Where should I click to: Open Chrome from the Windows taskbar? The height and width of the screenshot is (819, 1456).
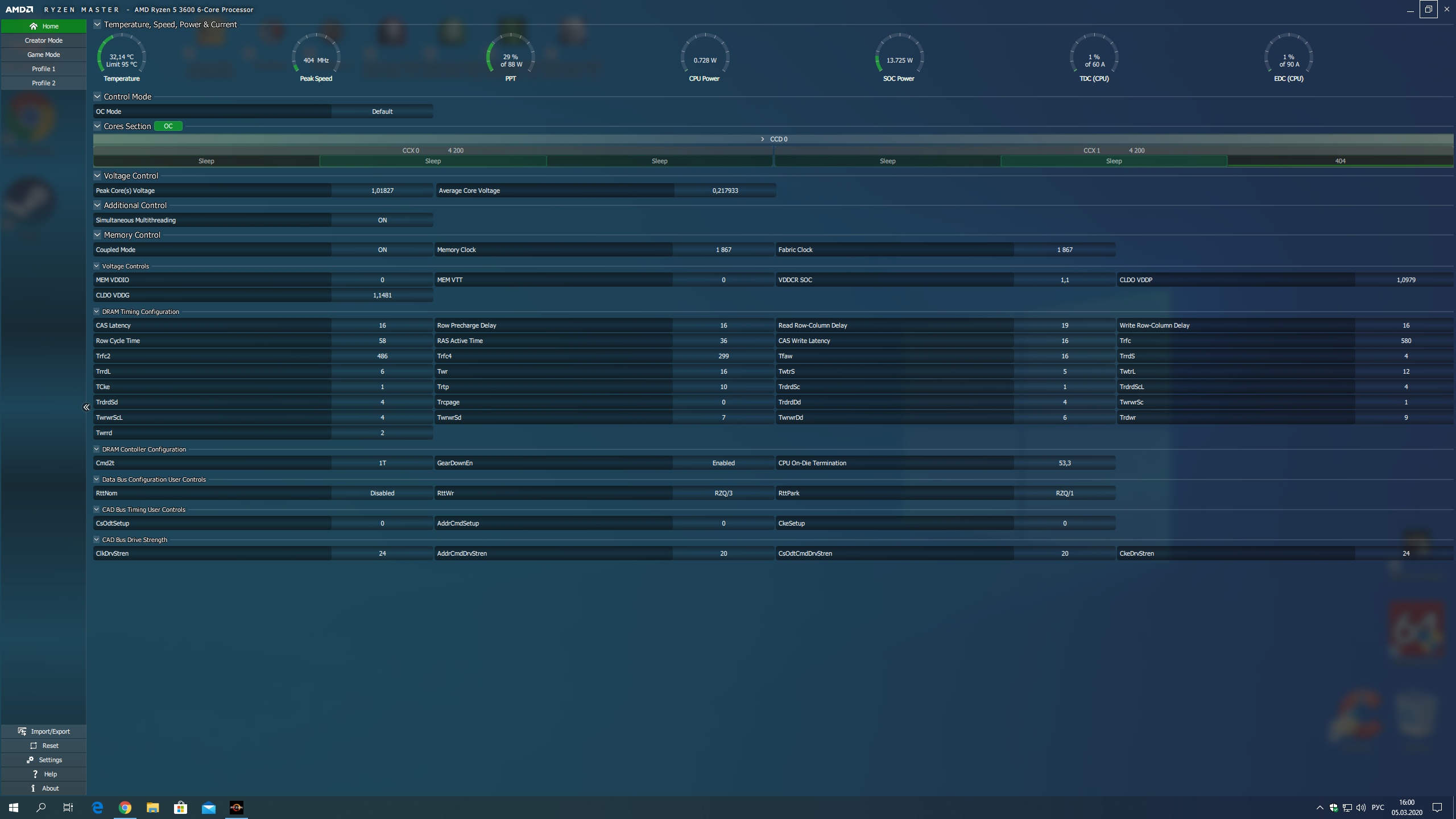pos(125,808)
